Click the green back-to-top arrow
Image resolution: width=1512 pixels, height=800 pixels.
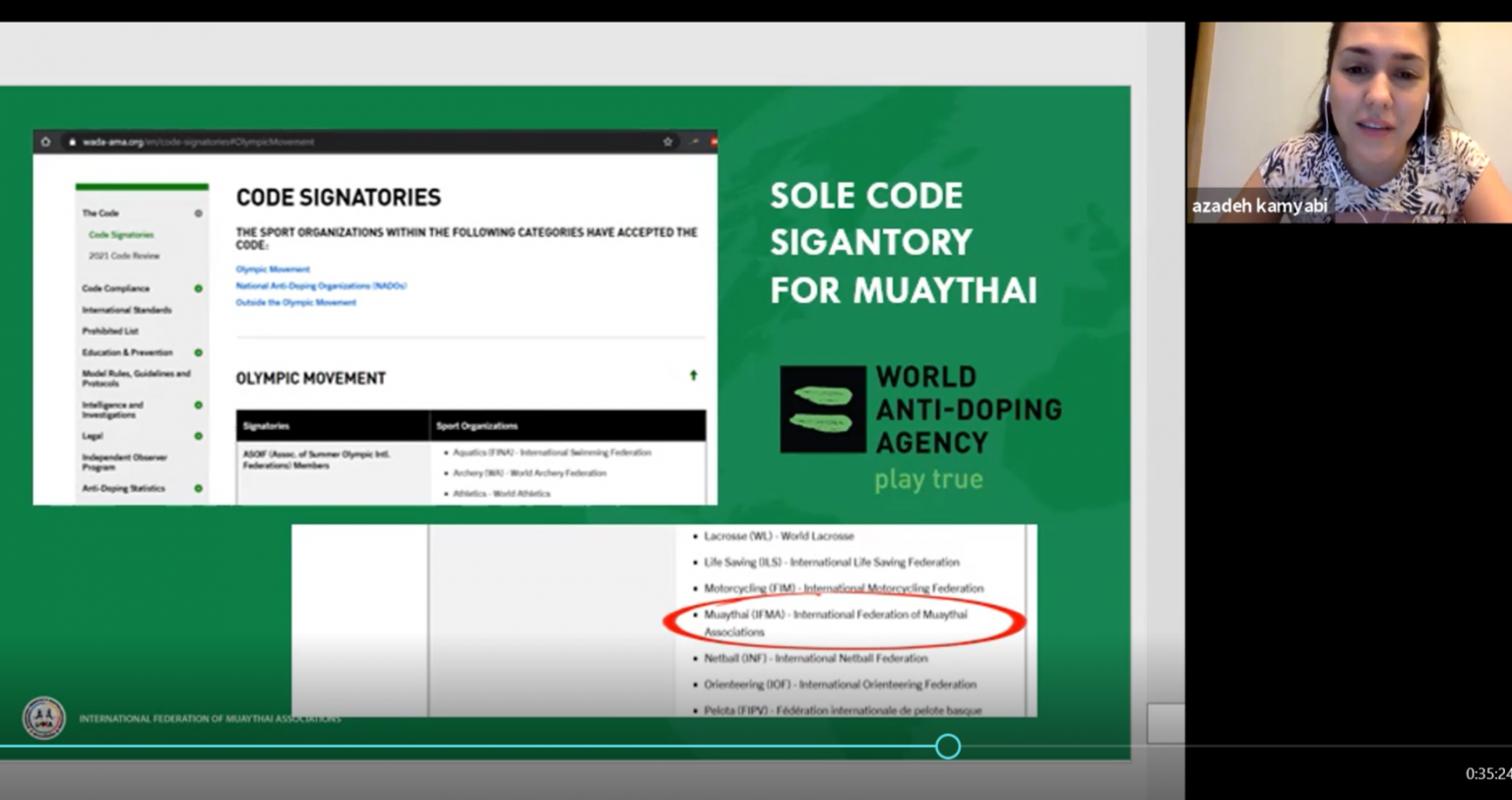693,375
